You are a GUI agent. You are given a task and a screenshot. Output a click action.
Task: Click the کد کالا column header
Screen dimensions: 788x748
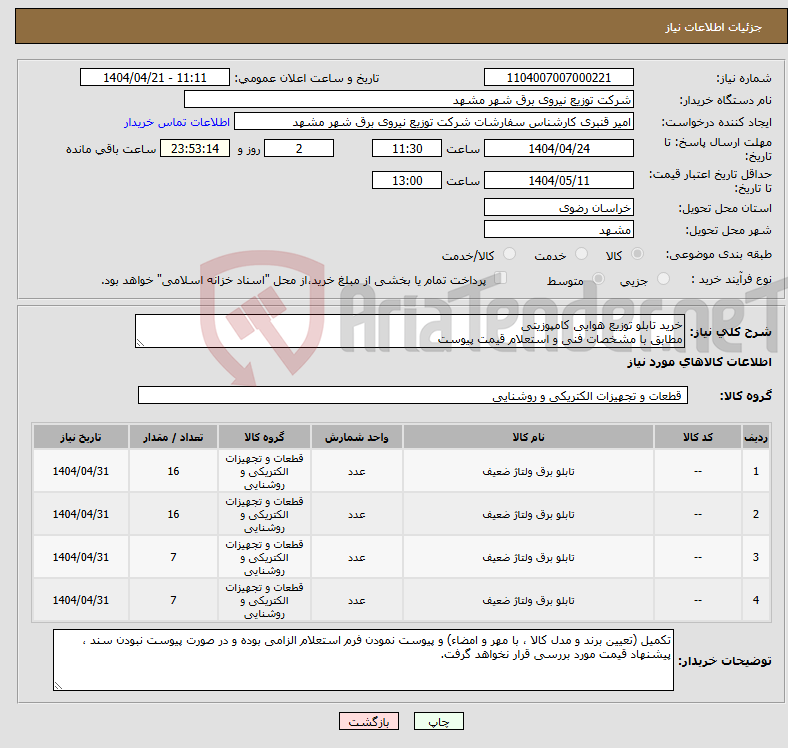tap(698, 437)
